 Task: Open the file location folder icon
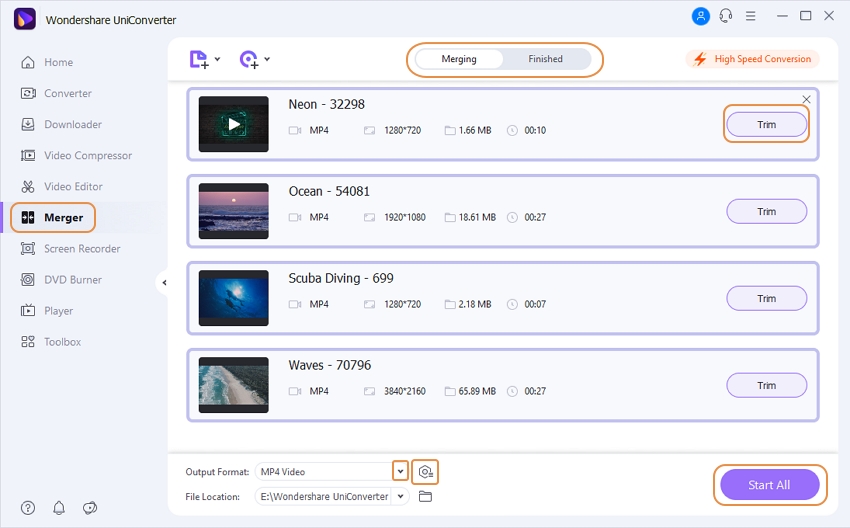(425, 496)
